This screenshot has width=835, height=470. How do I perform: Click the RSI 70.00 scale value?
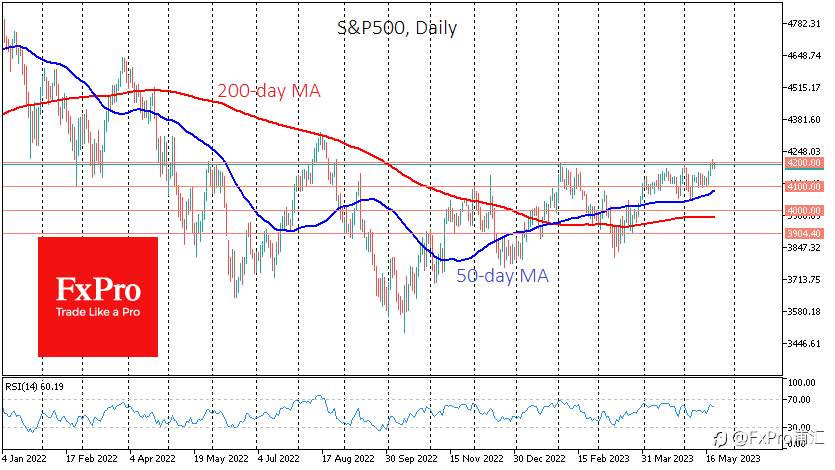(800, 400)
